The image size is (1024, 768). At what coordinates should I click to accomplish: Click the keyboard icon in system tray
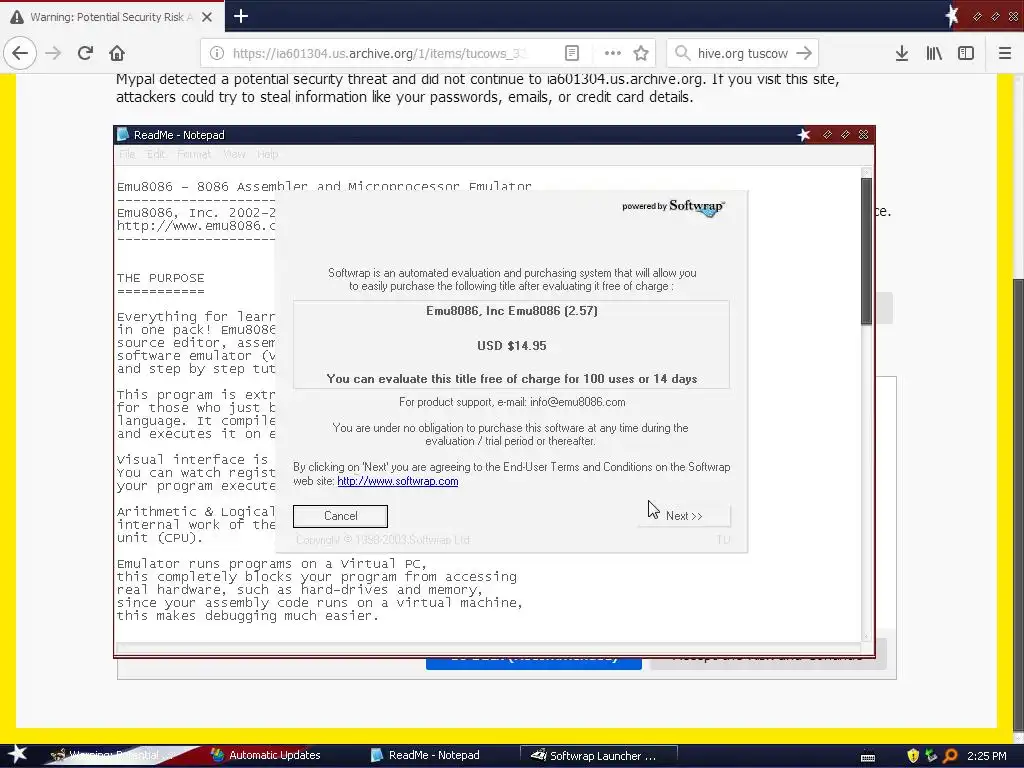pyautogui.click(x=868, y=756)
